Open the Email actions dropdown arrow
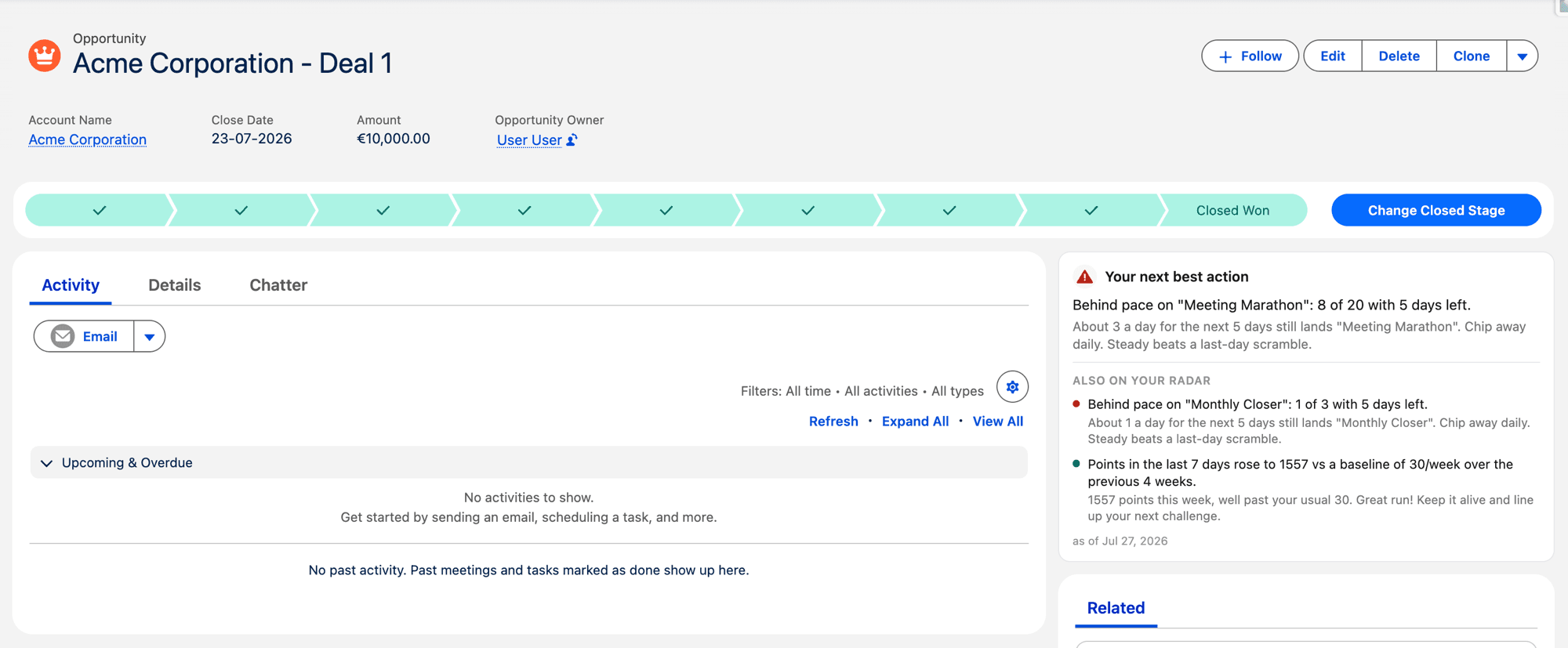The height and width of the screenshot is (648, 1568). click(x=149, y=336)
